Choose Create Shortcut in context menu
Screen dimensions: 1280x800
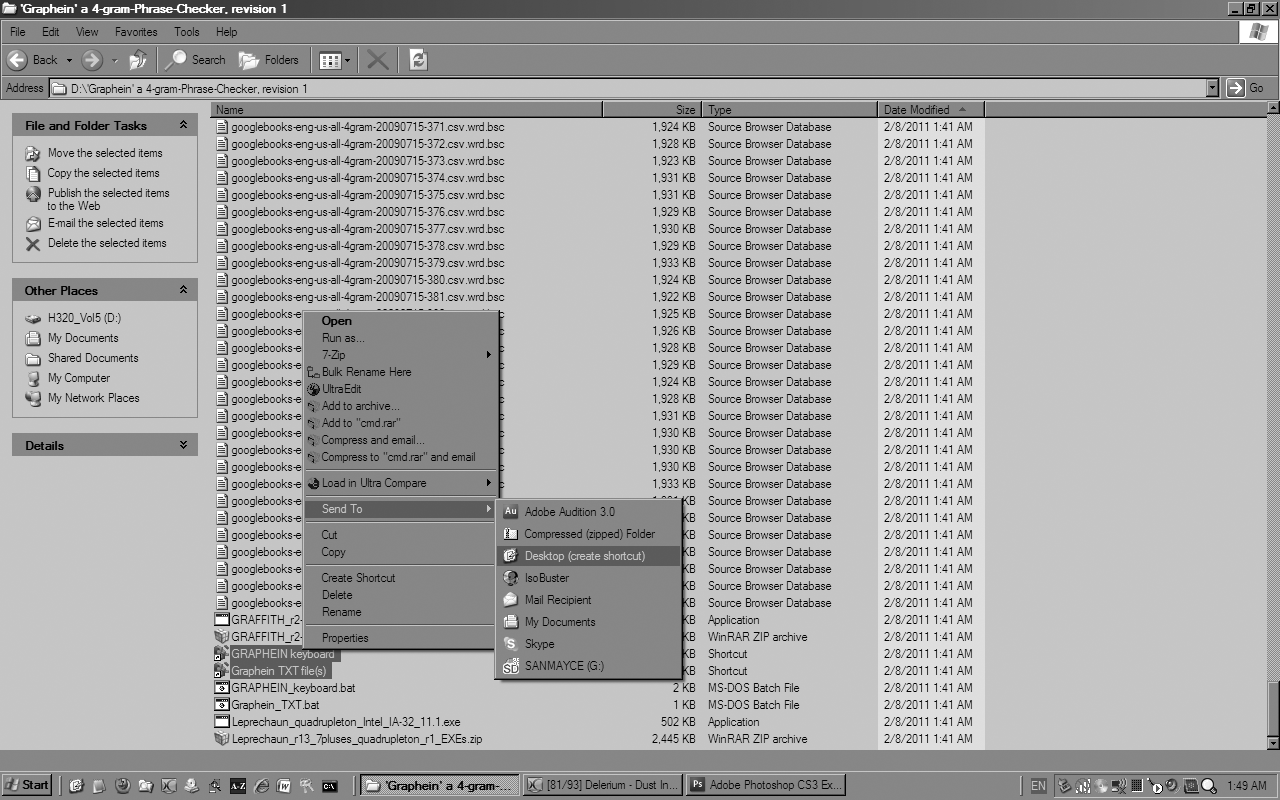tap(400, 578)
